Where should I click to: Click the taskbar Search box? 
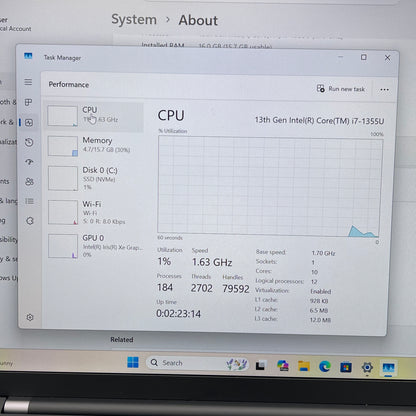pyautogui.click(x=197, y=363)
